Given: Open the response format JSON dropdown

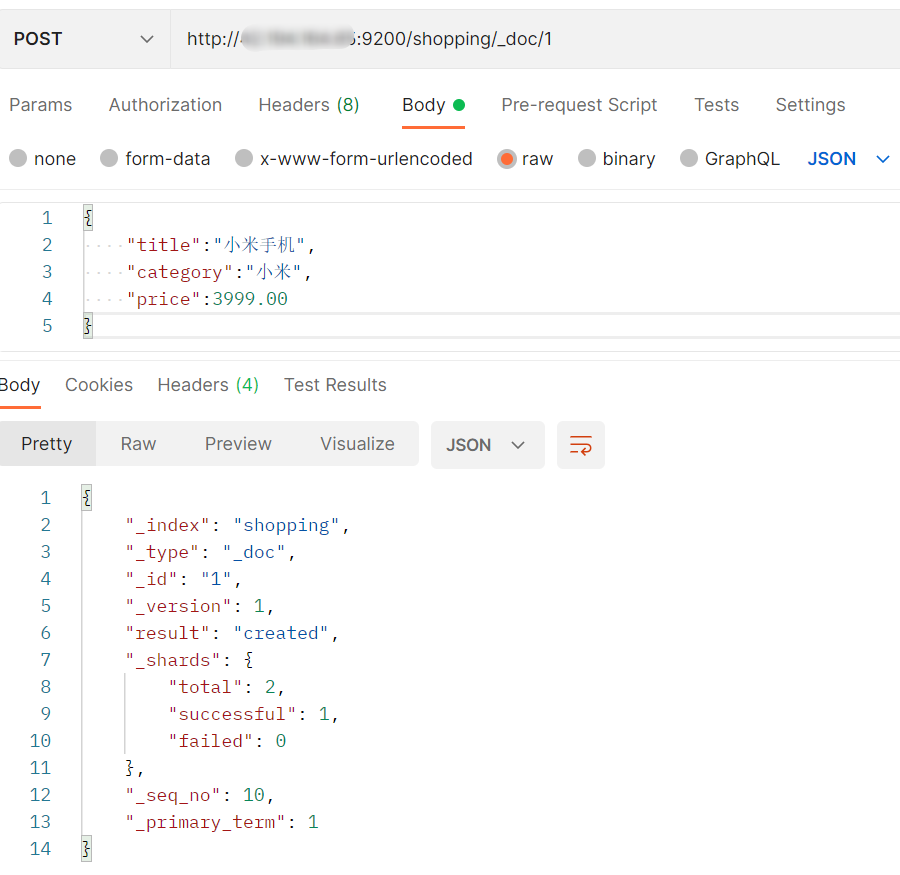Looking at the screenshot, I should (487, 445).
